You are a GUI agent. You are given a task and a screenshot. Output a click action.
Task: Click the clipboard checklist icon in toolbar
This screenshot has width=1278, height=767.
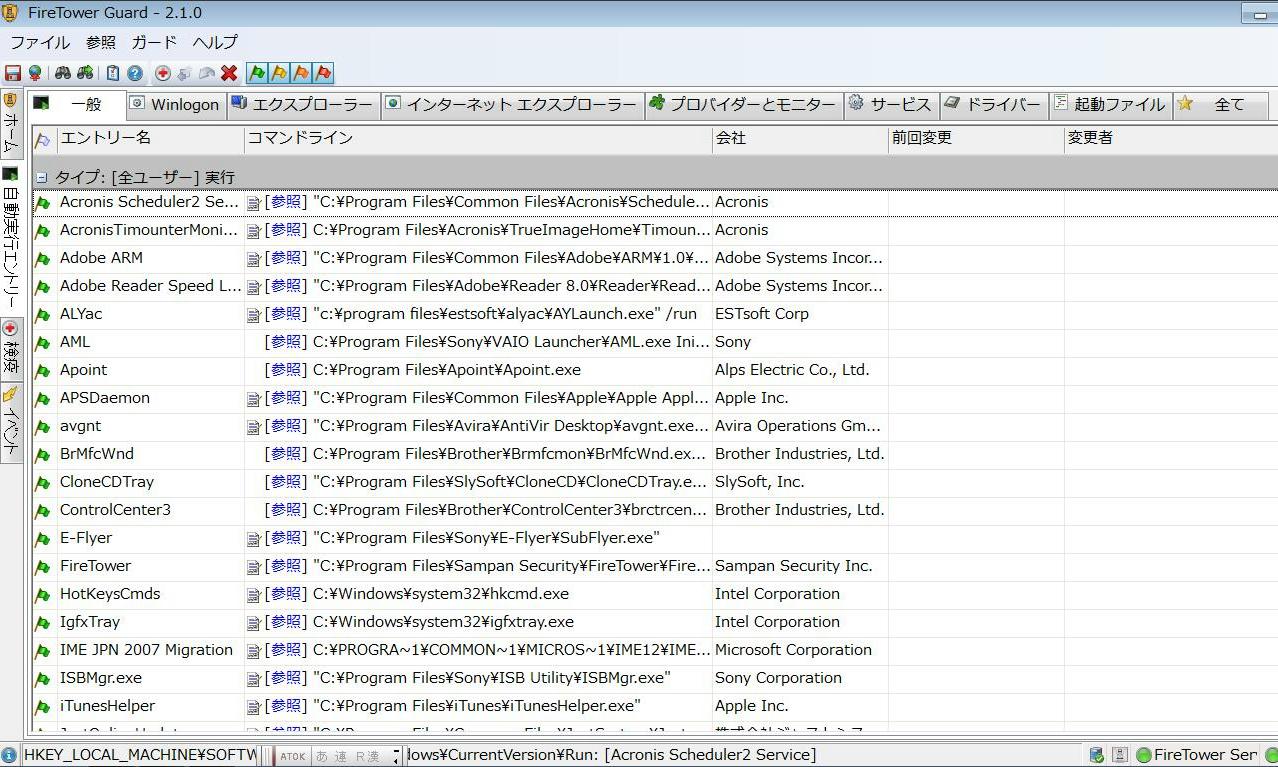click(113, 73)
